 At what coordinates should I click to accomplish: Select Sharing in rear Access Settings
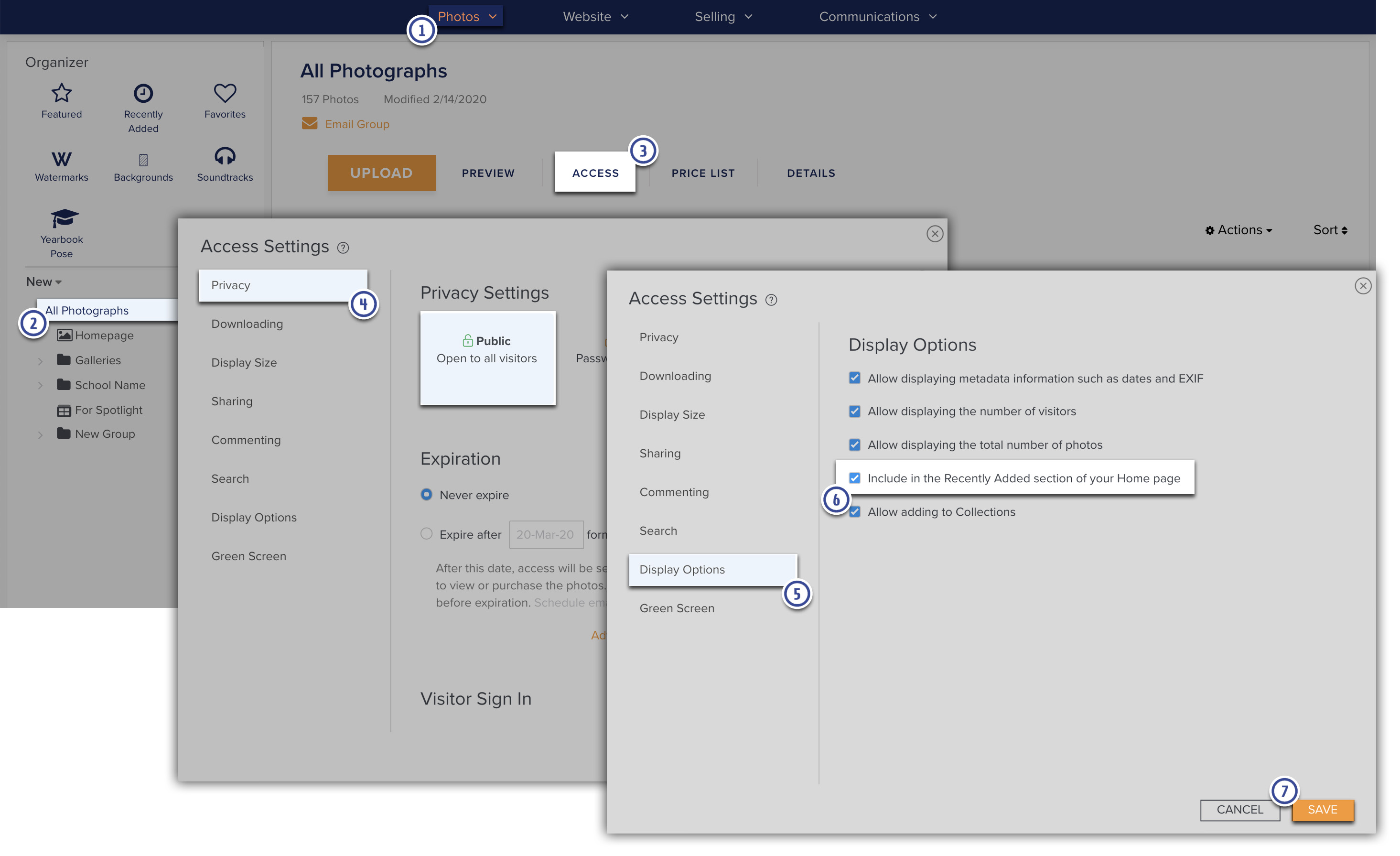click(232, 401)
